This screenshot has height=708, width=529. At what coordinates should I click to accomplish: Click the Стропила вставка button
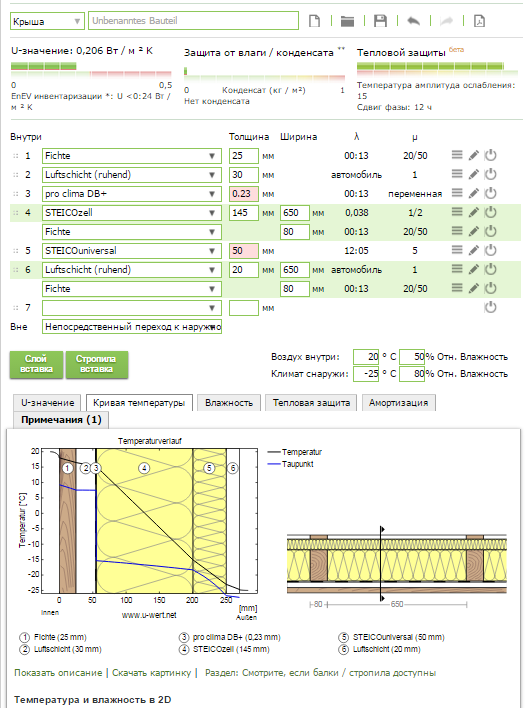pyautogui.click(x=97, y=364)
